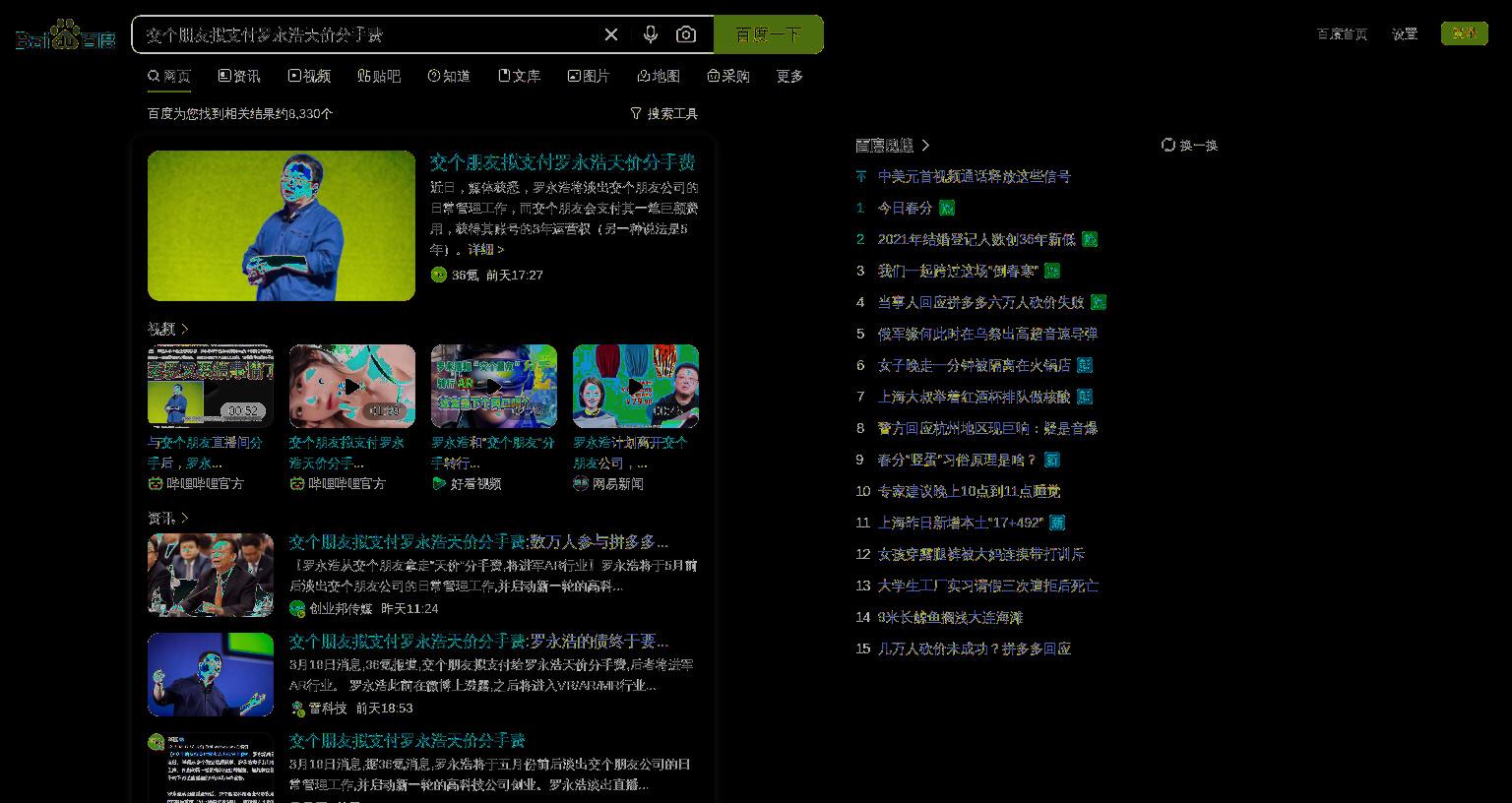The image size is (1512, 803).
Task: Open hot topic 2021年结婚登记人数创36年新低
Action: click(976, 239)
